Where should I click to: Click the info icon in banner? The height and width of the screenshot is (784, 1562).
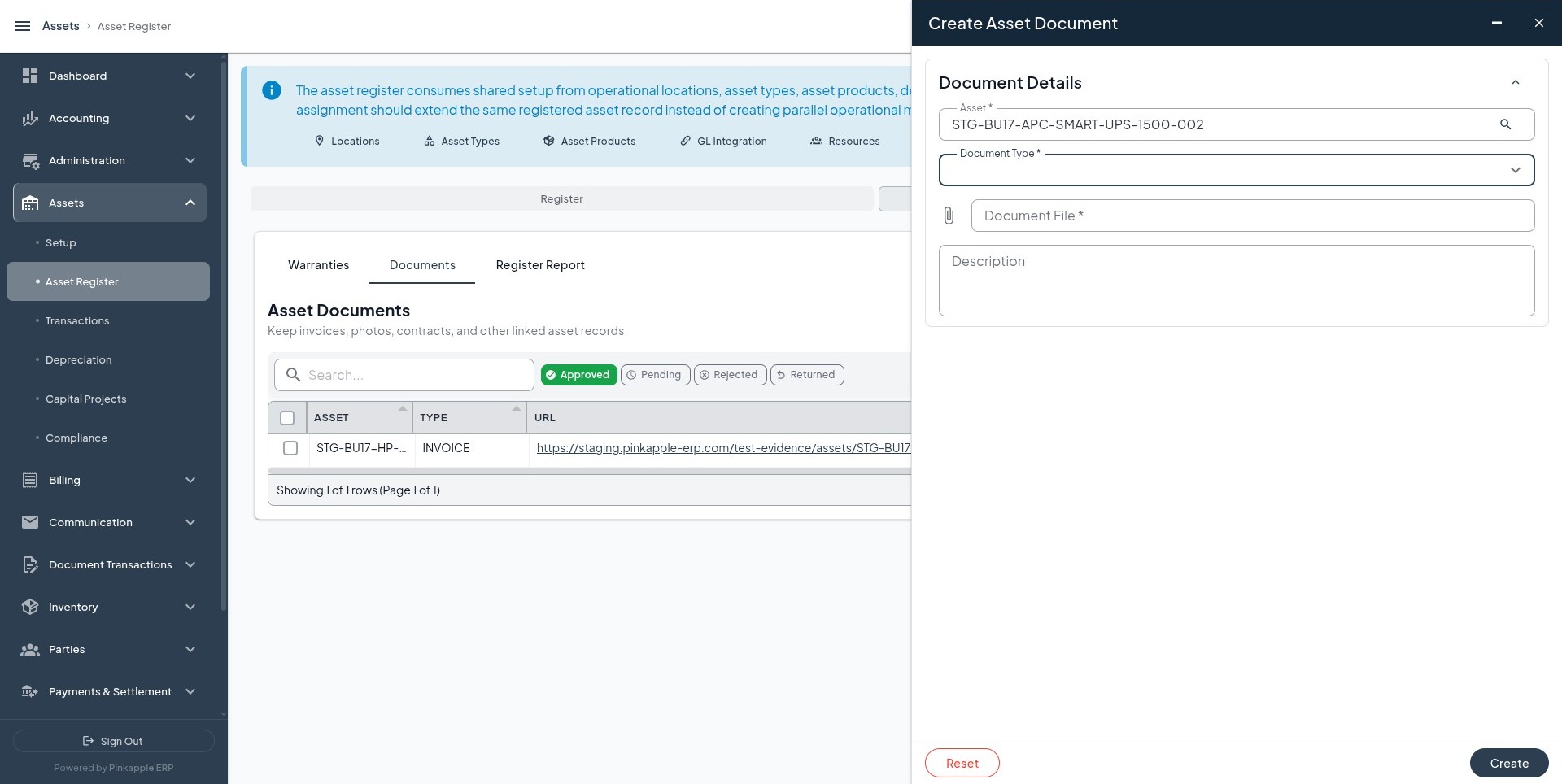pos(272,90)
